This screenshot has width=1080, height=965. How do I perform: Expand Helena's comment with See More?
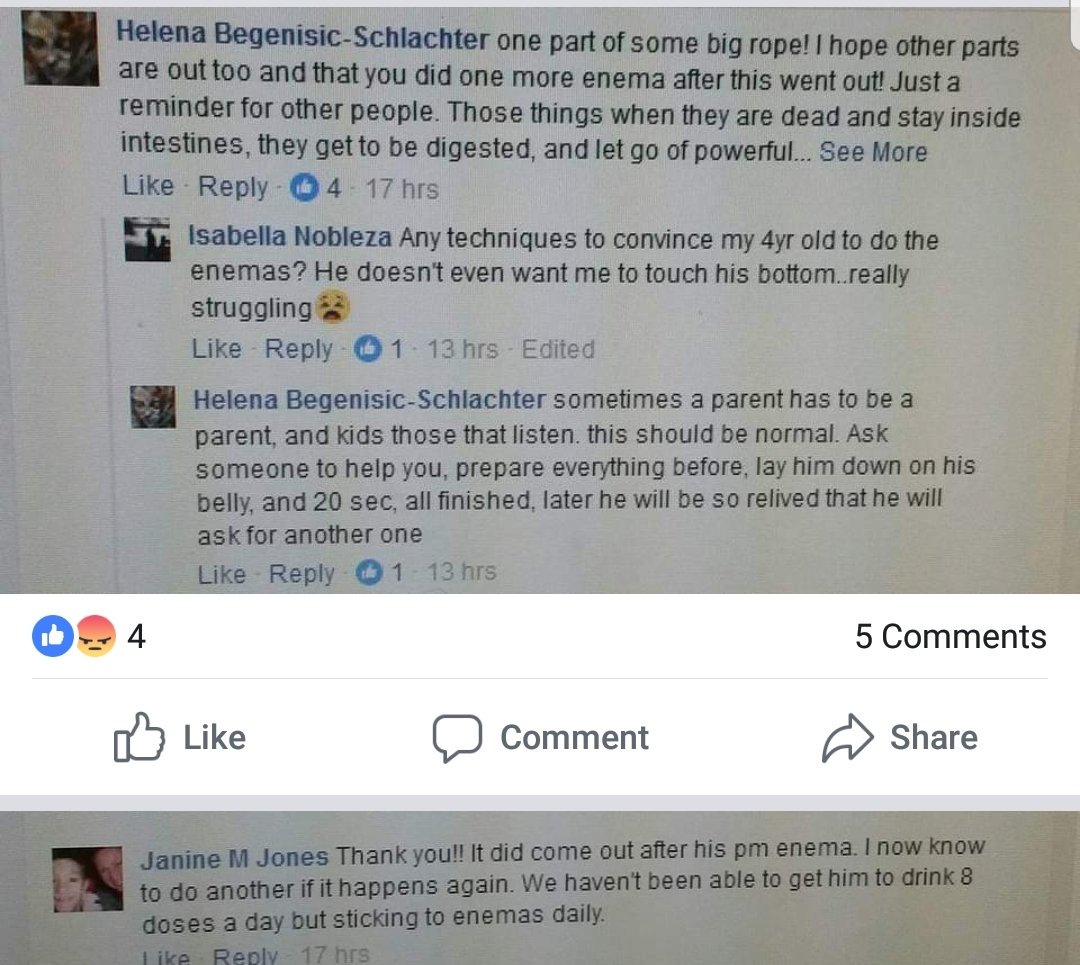pyautogui.click(x=873, y=152)
